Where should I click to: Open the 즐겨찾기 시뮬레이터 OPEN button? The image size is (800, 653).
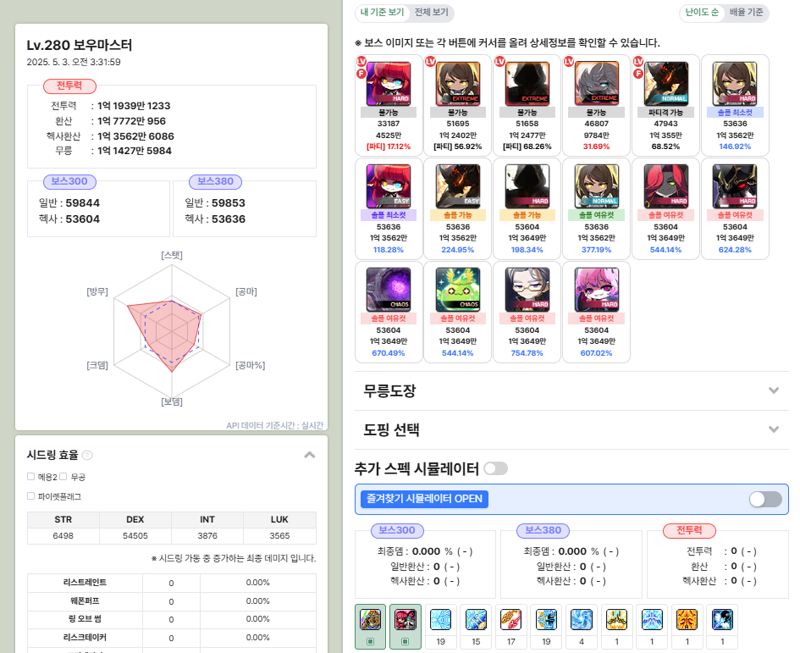424,499
